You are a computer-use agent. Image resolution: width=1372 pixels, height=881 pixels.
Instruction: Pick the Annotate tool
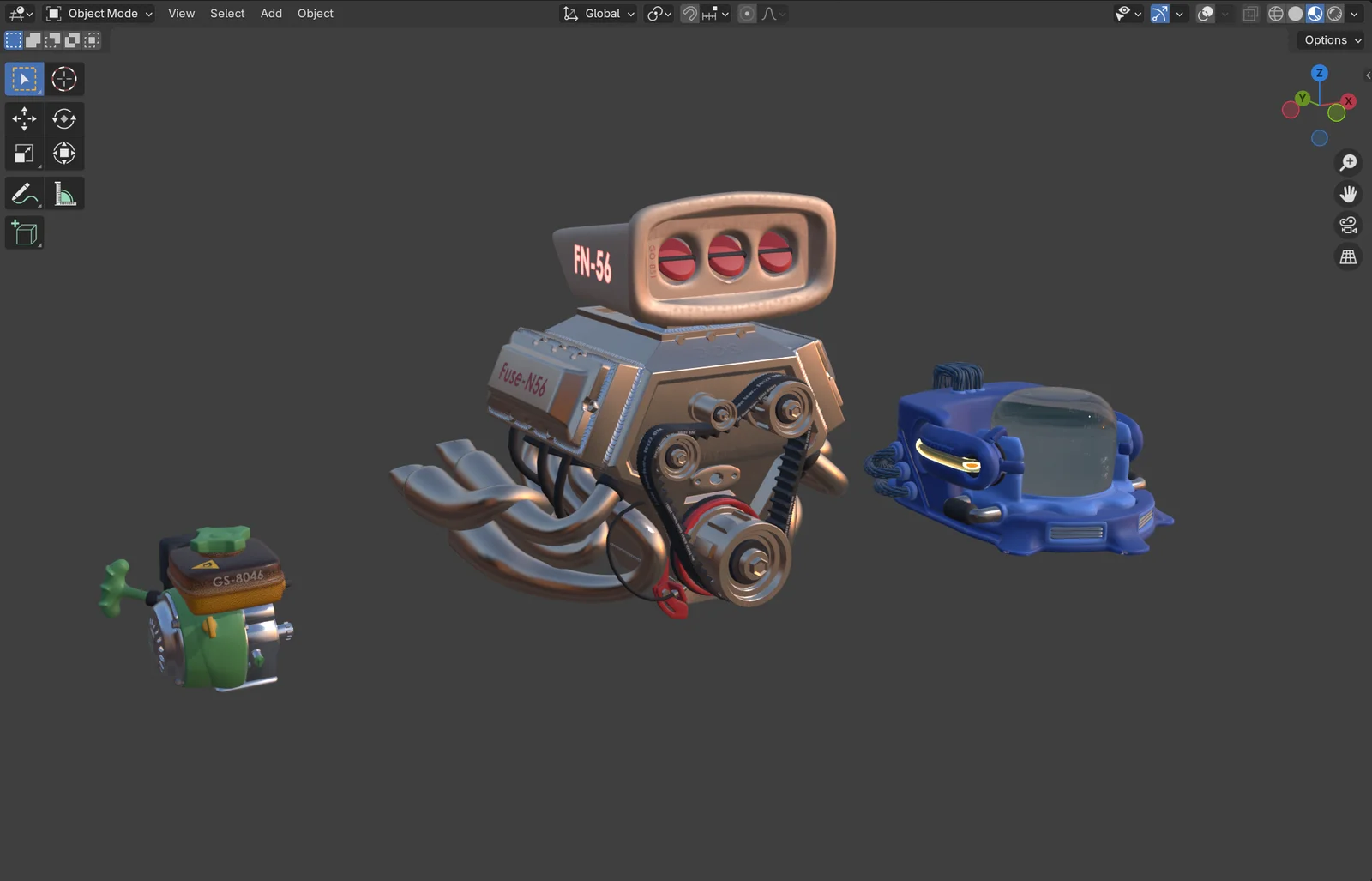(x=23, y=193)
